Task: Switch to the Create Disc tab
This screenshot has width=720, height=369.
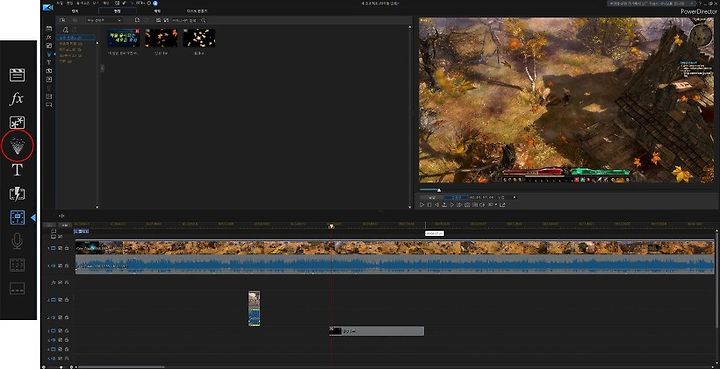Action: pos(197,11)
